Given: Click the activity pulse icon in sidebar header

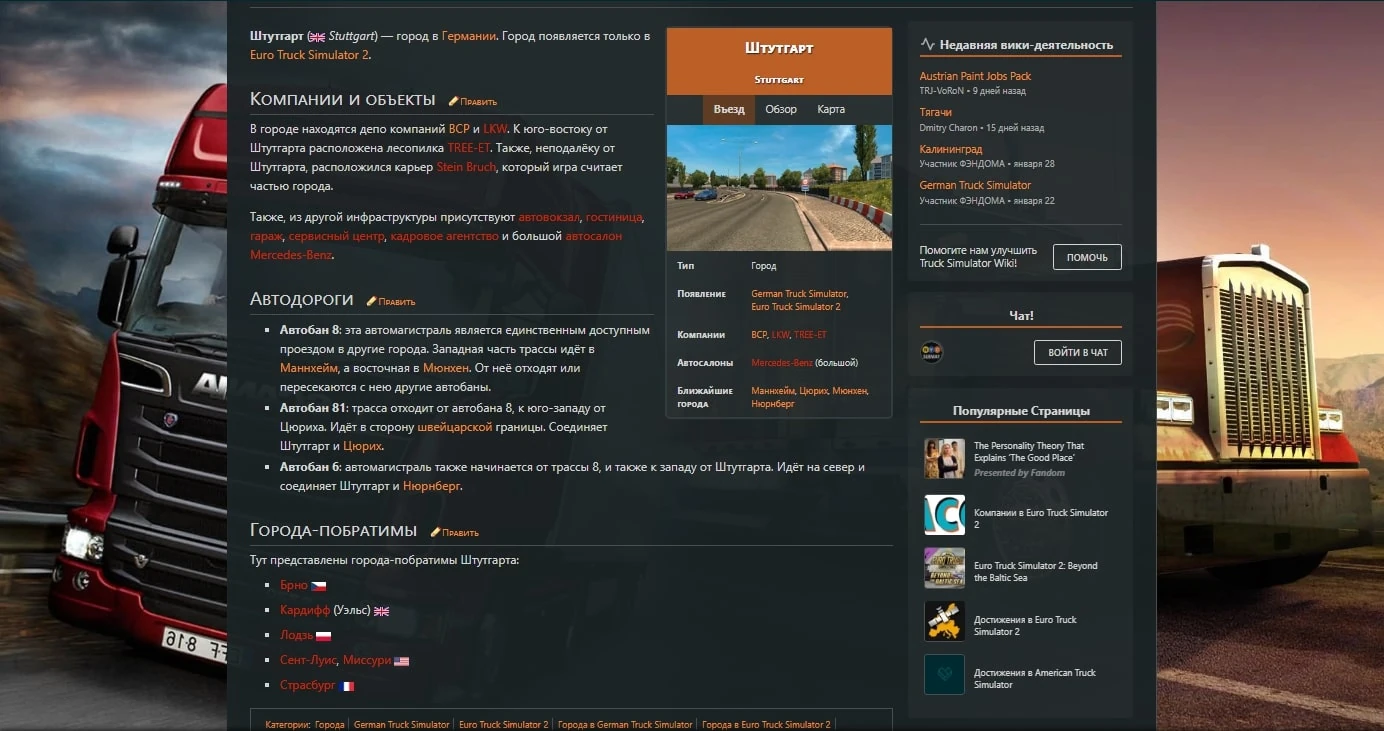Looking at the screenshot, I should (x=927, y=44).
